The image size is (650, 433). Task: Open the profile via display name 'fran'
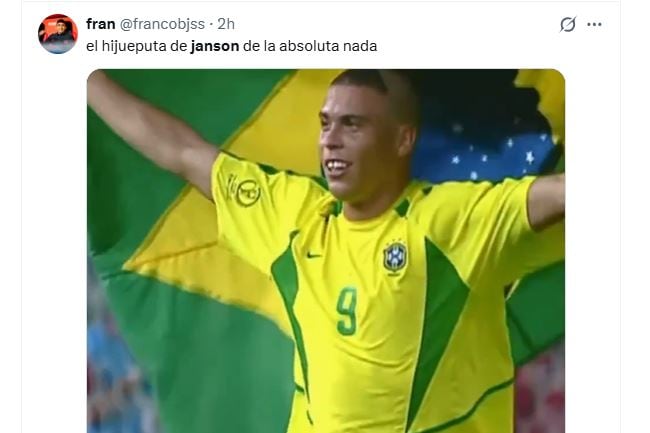(x=101, y=24)
